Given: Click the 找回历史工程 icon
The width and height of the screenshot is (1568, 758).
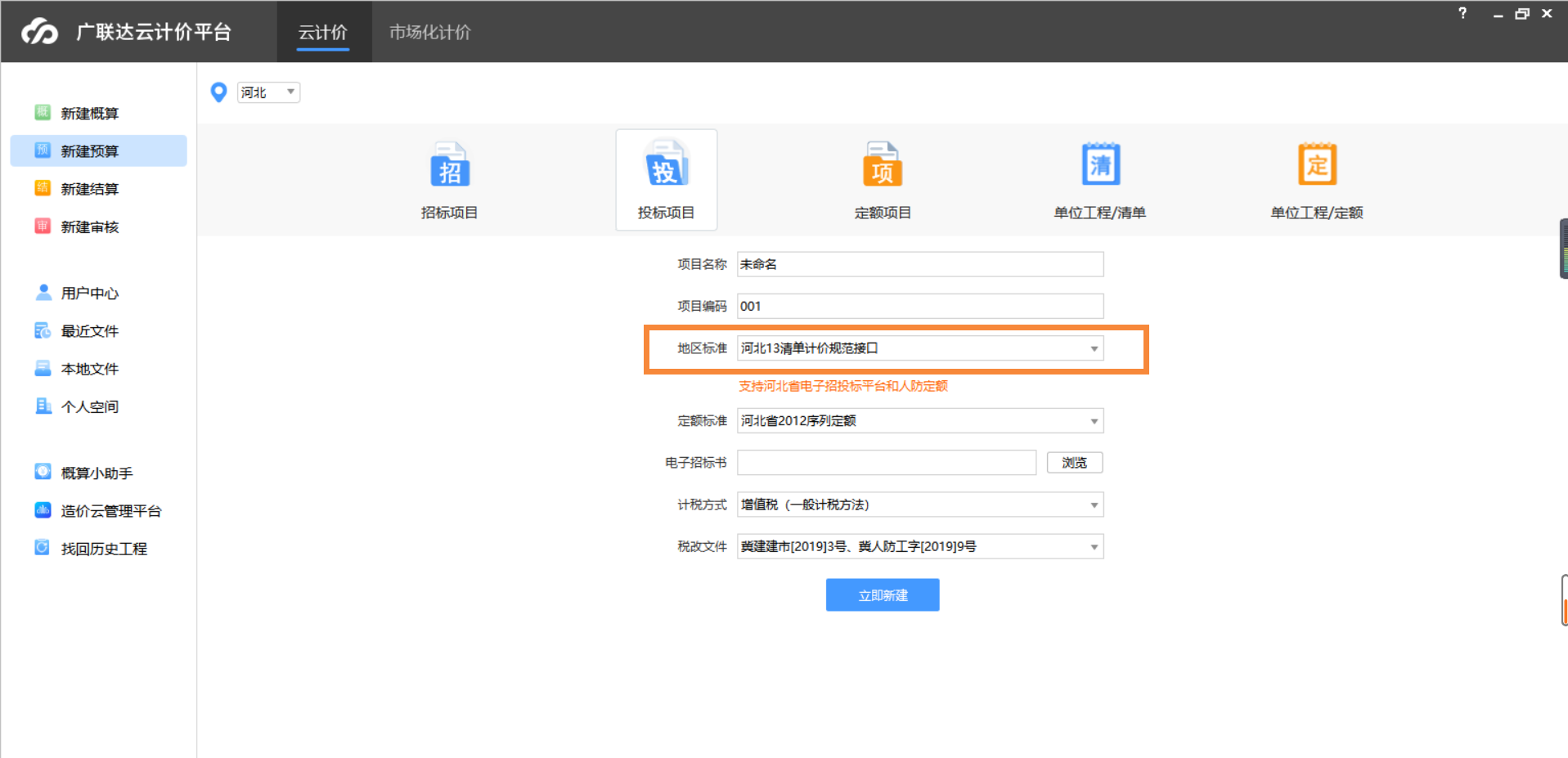Looking at the screenshot, I should (43, 547).
